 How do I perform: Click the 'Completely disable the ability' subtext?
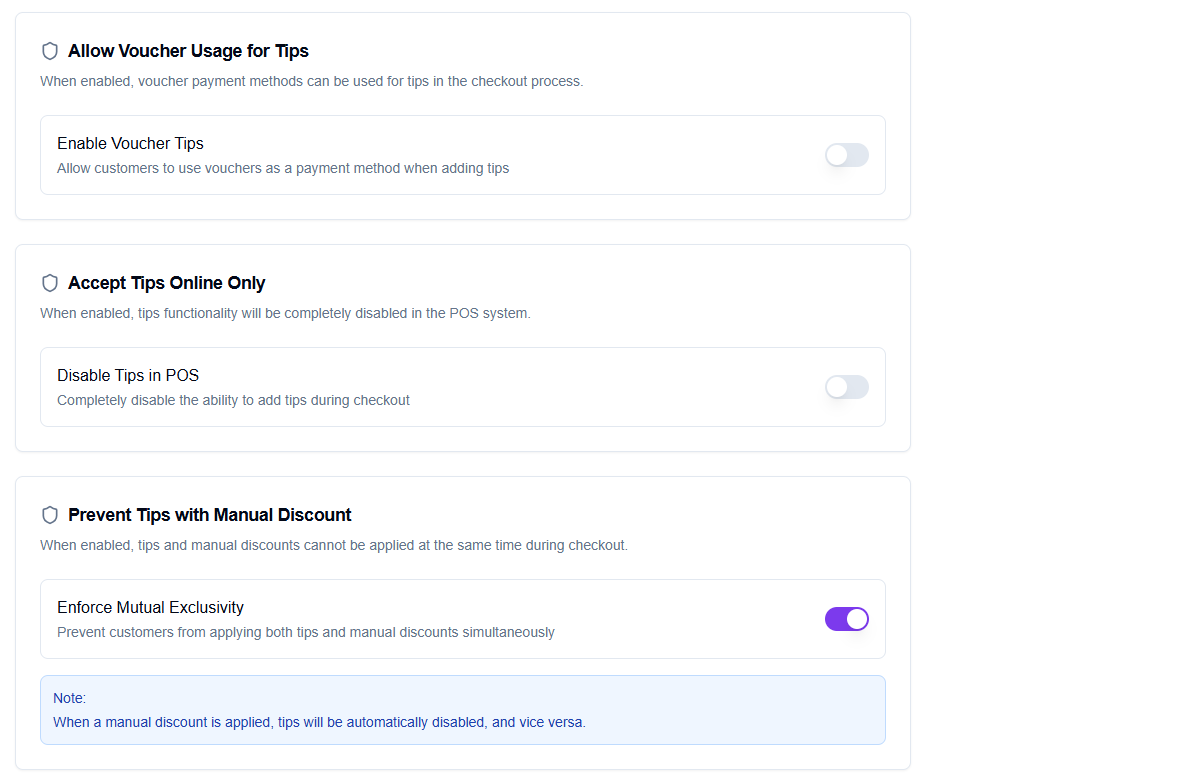click(x=233, y=400)
